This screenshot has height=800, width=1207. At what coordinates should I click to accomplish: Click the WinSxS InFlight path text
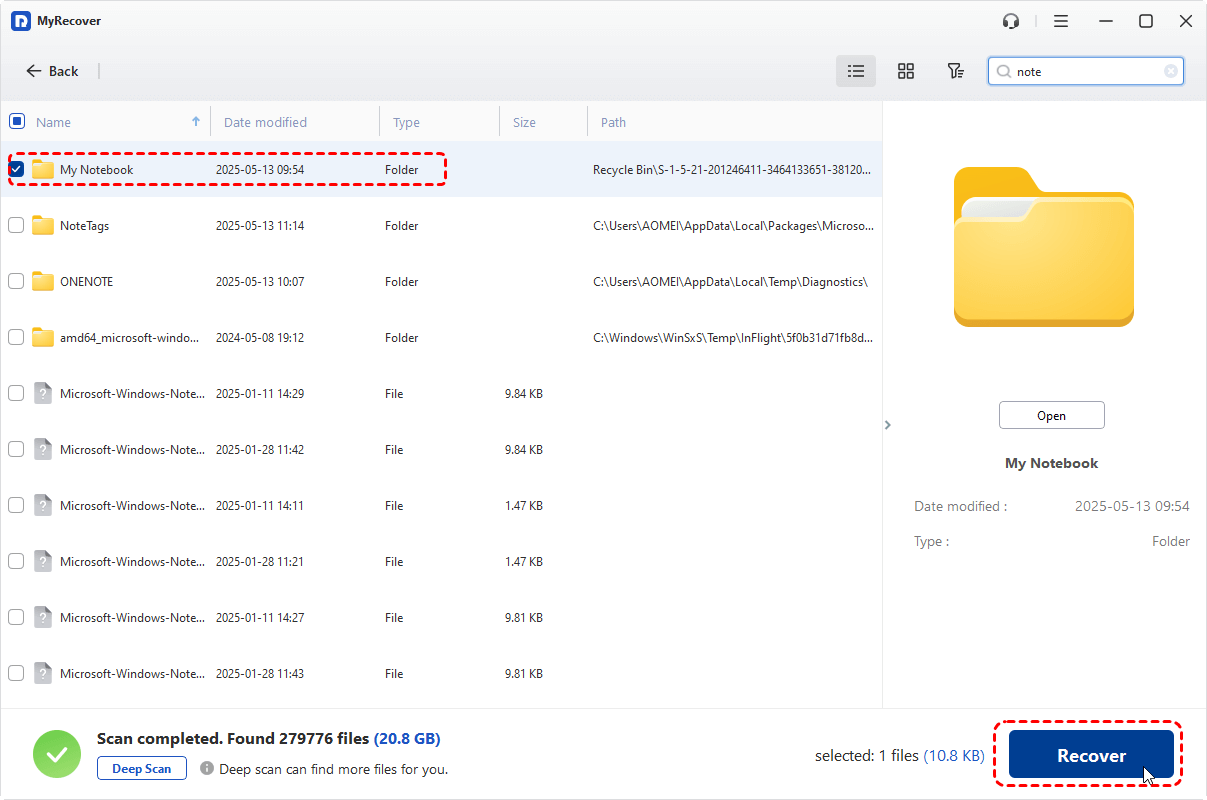click(x=732, y=338)
